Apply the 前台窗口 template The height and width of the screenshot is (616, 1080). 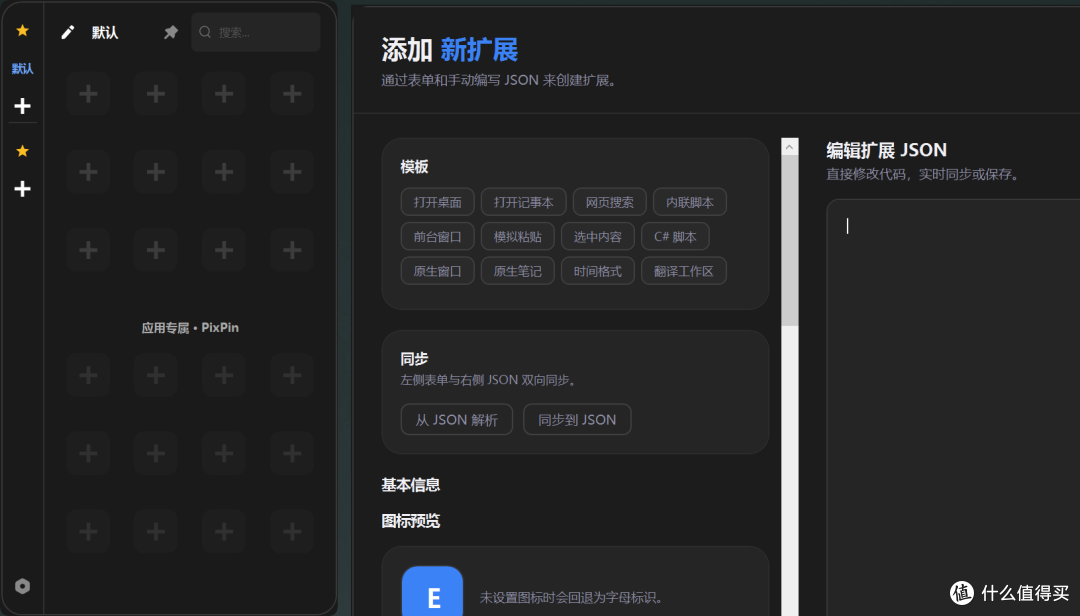[437, 236]
